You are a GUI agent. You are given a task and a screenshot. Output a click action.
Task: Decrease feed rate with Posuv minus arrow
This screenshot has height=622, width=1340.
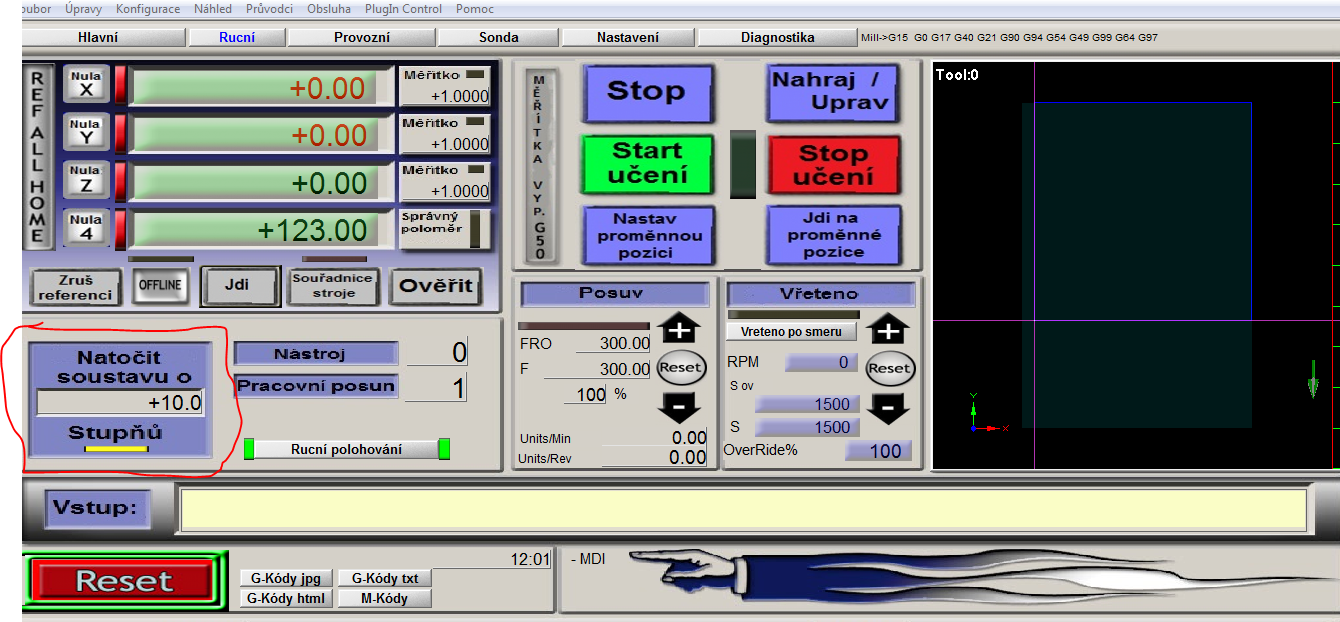680,407
